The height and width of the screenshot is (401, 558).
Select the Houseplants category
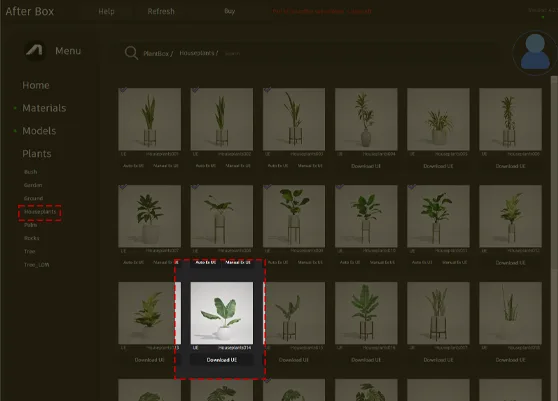coord(40,212)
